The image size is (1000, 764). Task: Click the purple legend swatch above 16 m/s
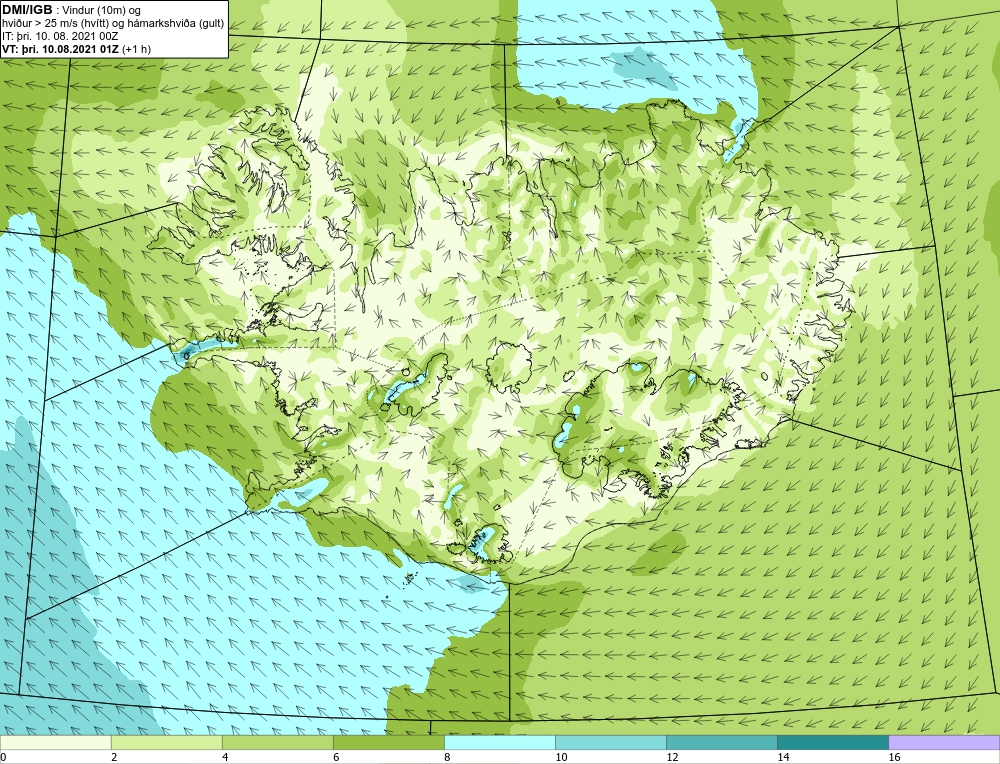coord(944,742)
